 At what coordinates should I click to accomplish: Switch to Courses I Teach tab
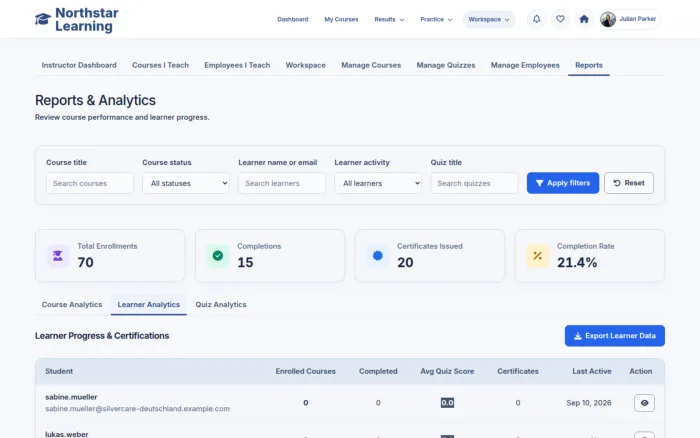(x=160, y=65)
